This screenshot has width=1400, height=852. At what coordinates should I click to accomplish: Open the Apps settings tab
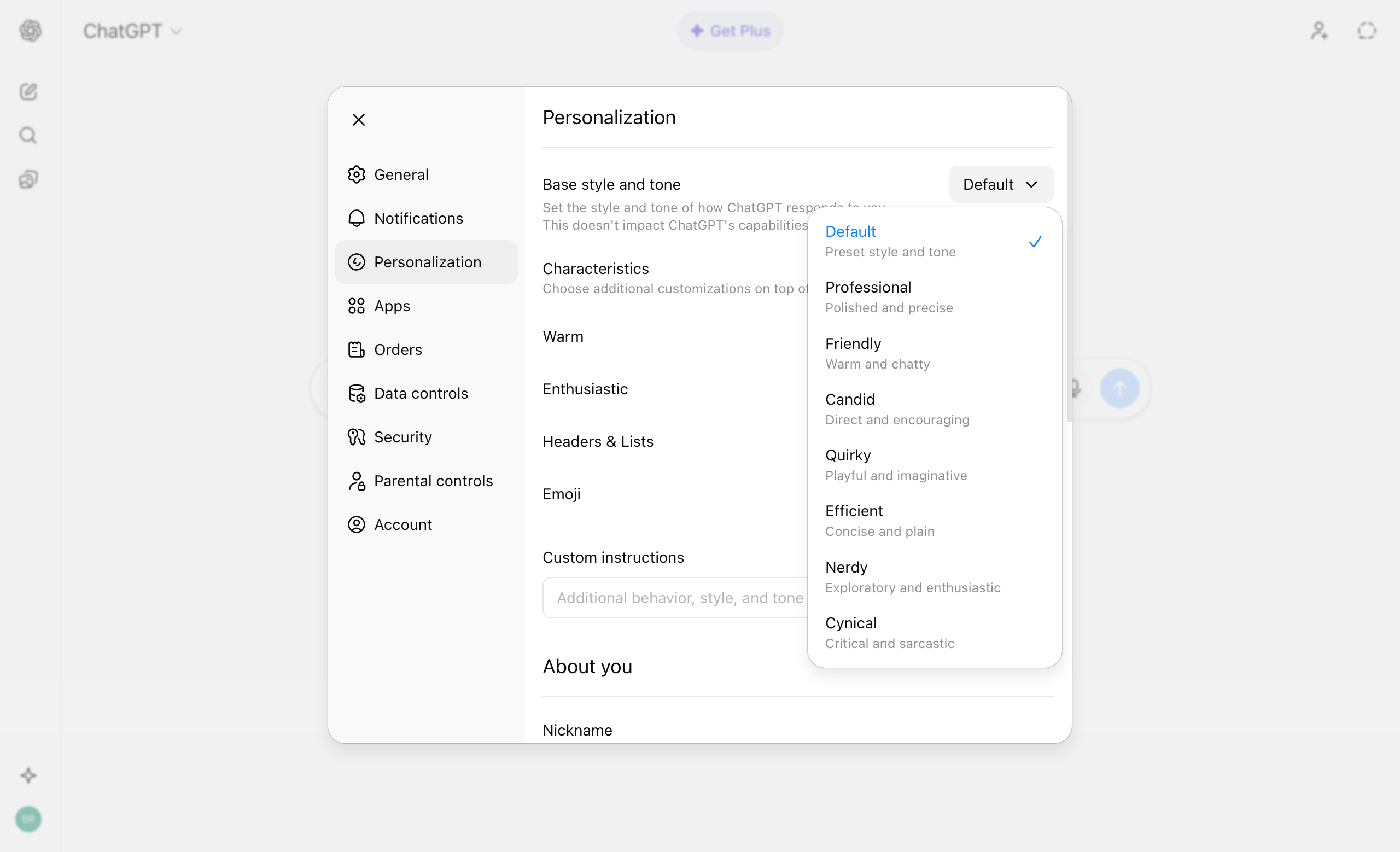[426, 306]
